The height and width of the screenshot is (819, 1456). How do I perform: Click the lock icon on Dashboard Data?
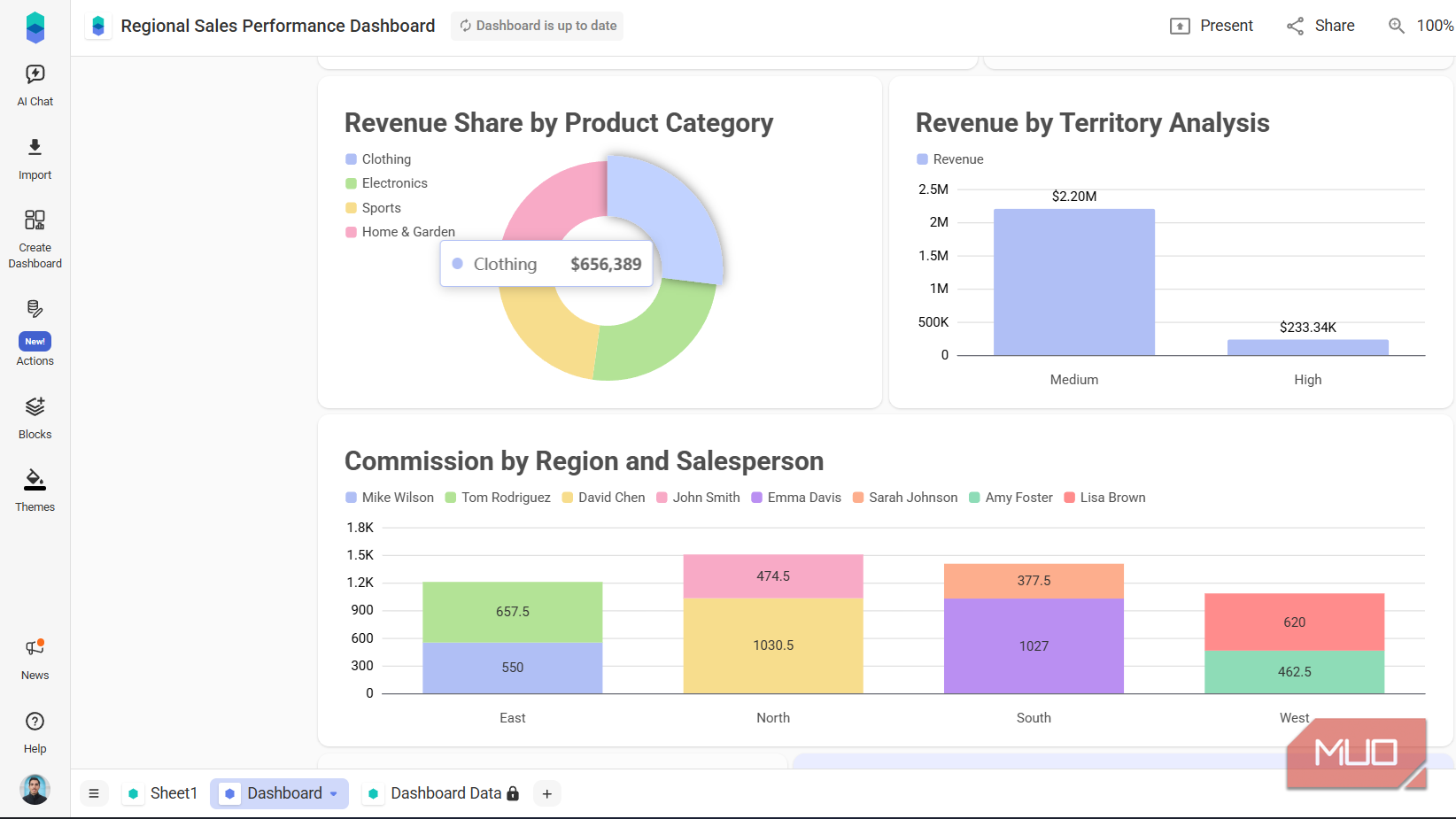click(513, 793)
